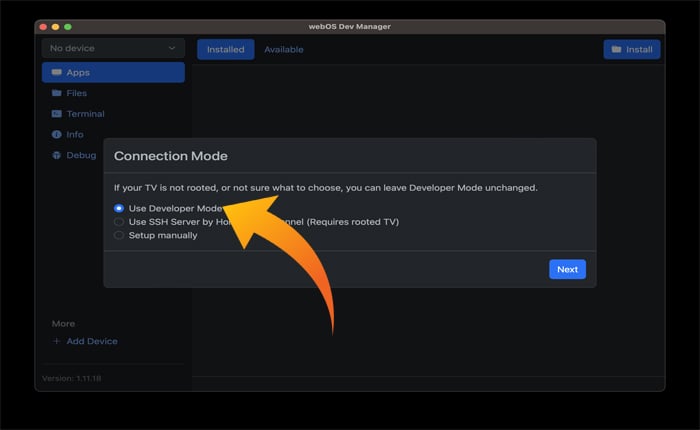Select the Use Developer Mode radio button
This screenshot has width=700, height=430.
pos(119,208)
